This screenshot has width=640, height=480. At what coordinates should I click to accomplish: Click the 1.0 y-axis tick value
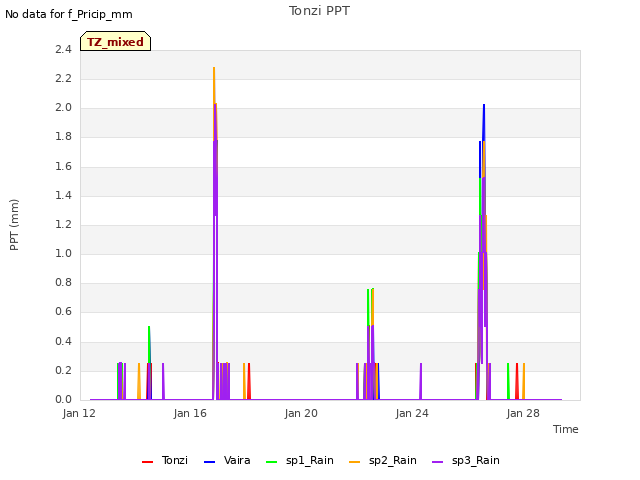pos(63,253)
